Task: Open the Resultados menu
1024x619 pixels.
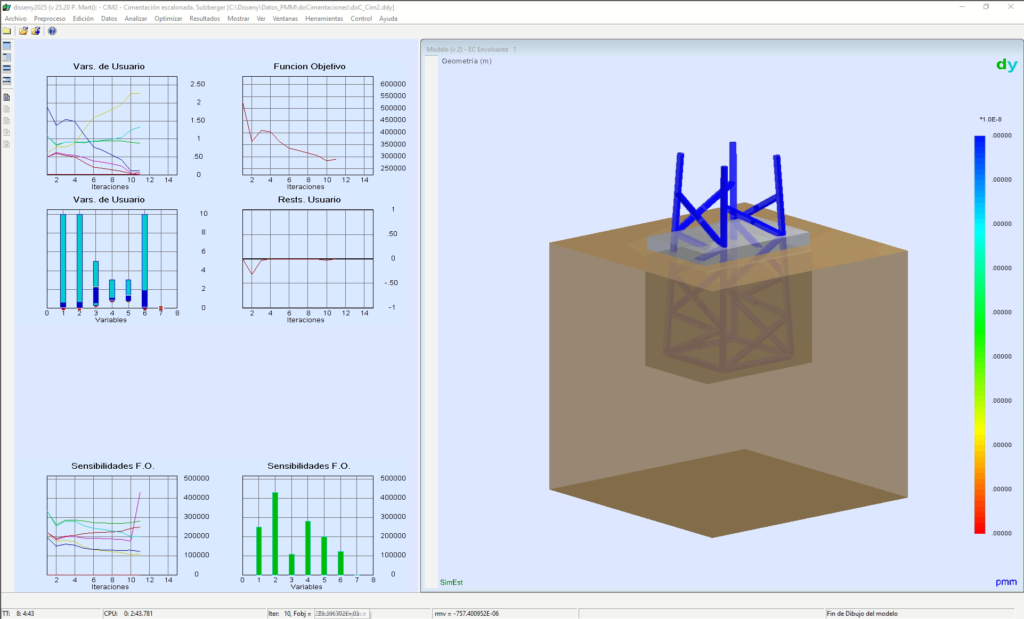Action: coord(204,19)
